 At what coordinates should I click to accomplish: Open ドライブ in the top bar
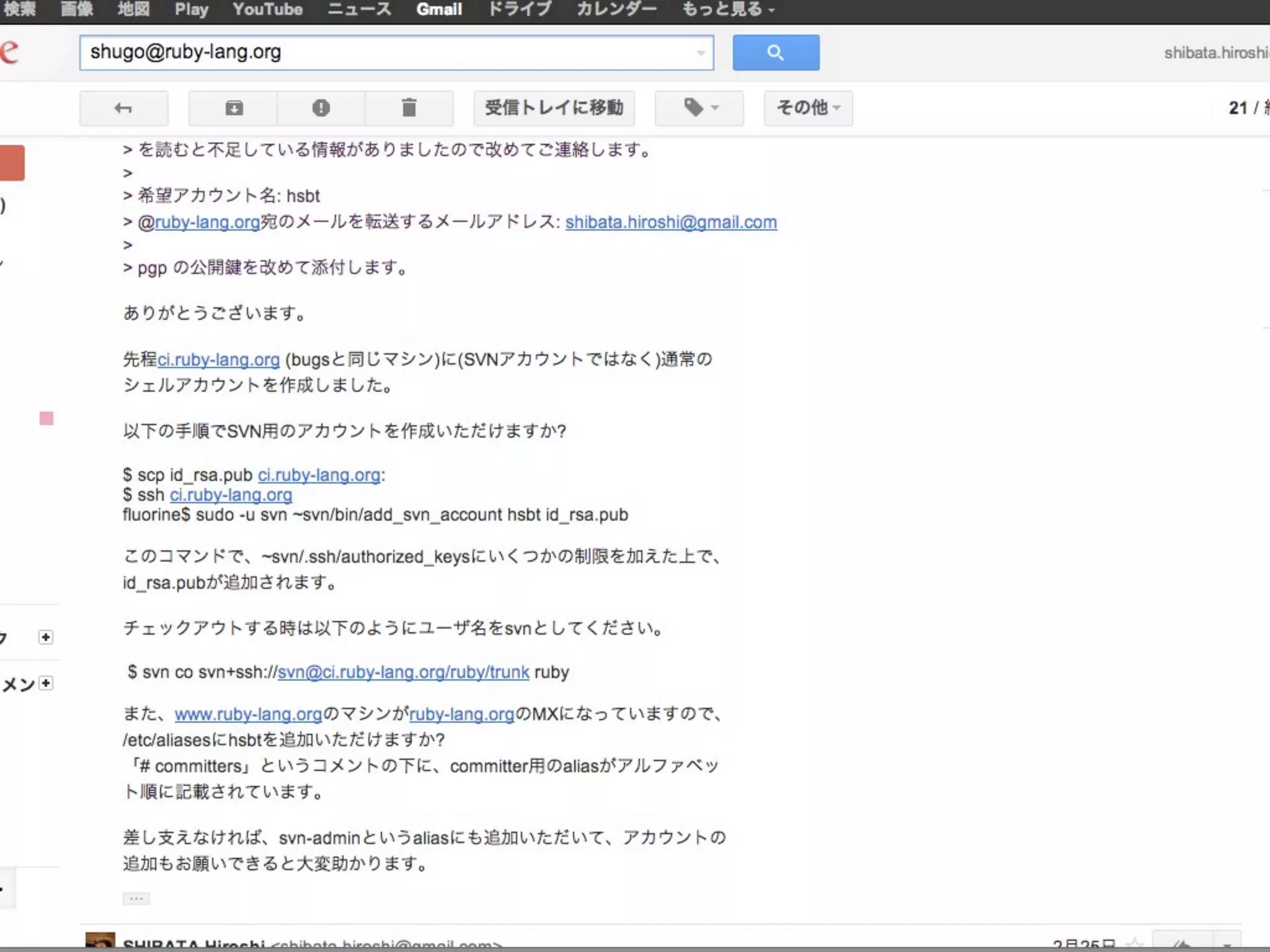click(519, 10)
